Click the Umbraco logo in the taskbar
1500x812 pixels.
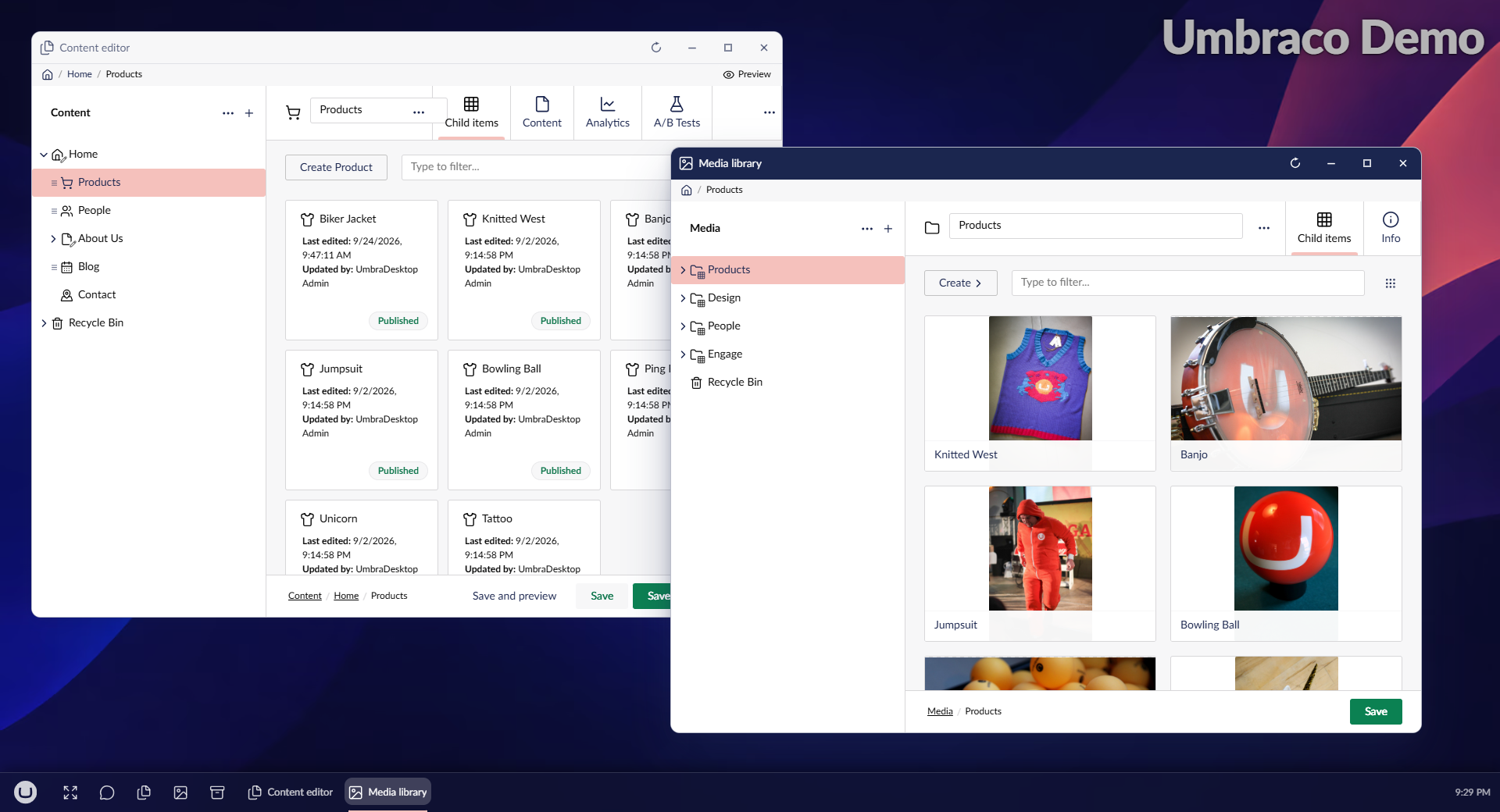pyautogui.click(x=25, y=792)
